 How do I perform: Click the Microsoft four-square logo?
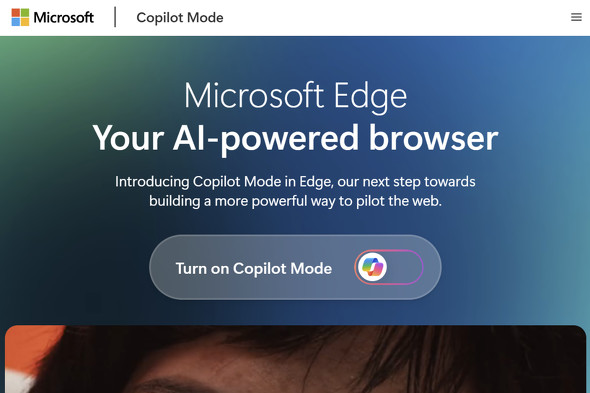20,17
